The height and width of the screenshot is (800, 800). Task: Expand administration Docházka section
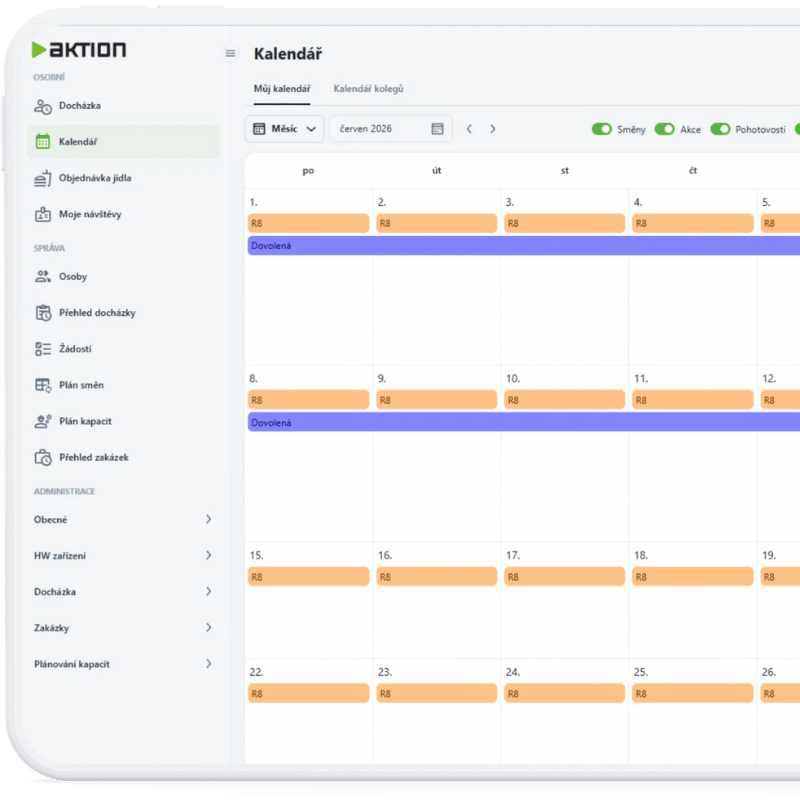click(x=122, y=592)
